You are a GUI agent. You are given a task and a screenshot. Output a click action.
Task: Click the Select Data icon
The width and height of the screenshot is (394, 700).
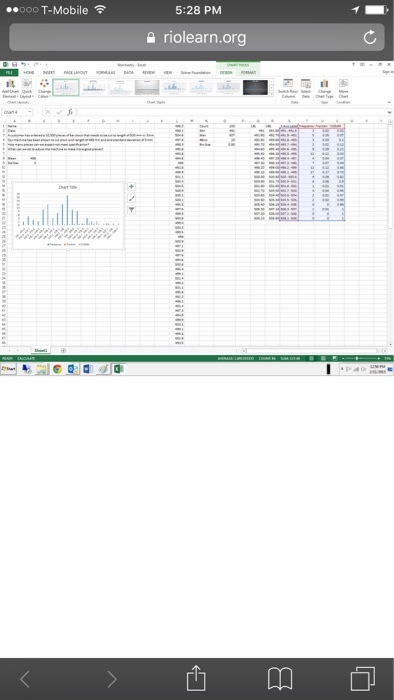click(306, 88)
